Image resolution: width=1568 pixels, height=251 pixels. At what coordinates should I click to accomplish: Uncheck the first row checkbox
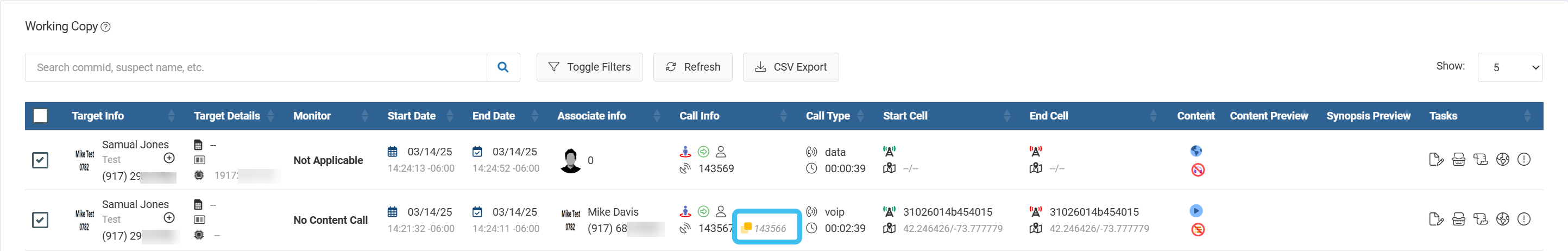(x=40, y=160)
